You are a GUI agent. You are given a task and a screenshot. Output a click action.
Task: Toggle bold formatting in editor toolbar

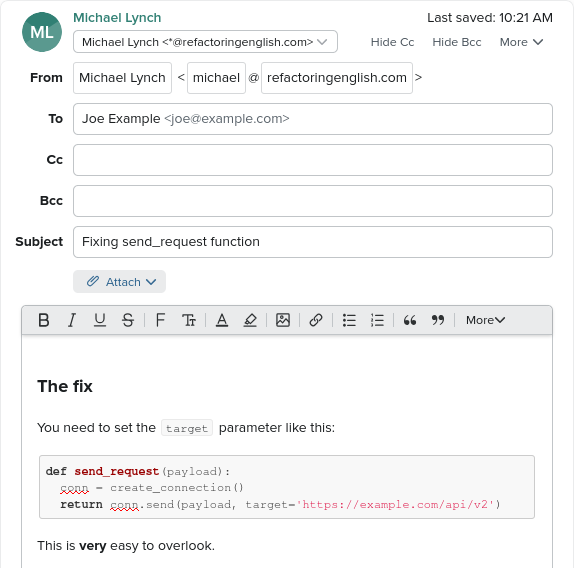(44, 320)
